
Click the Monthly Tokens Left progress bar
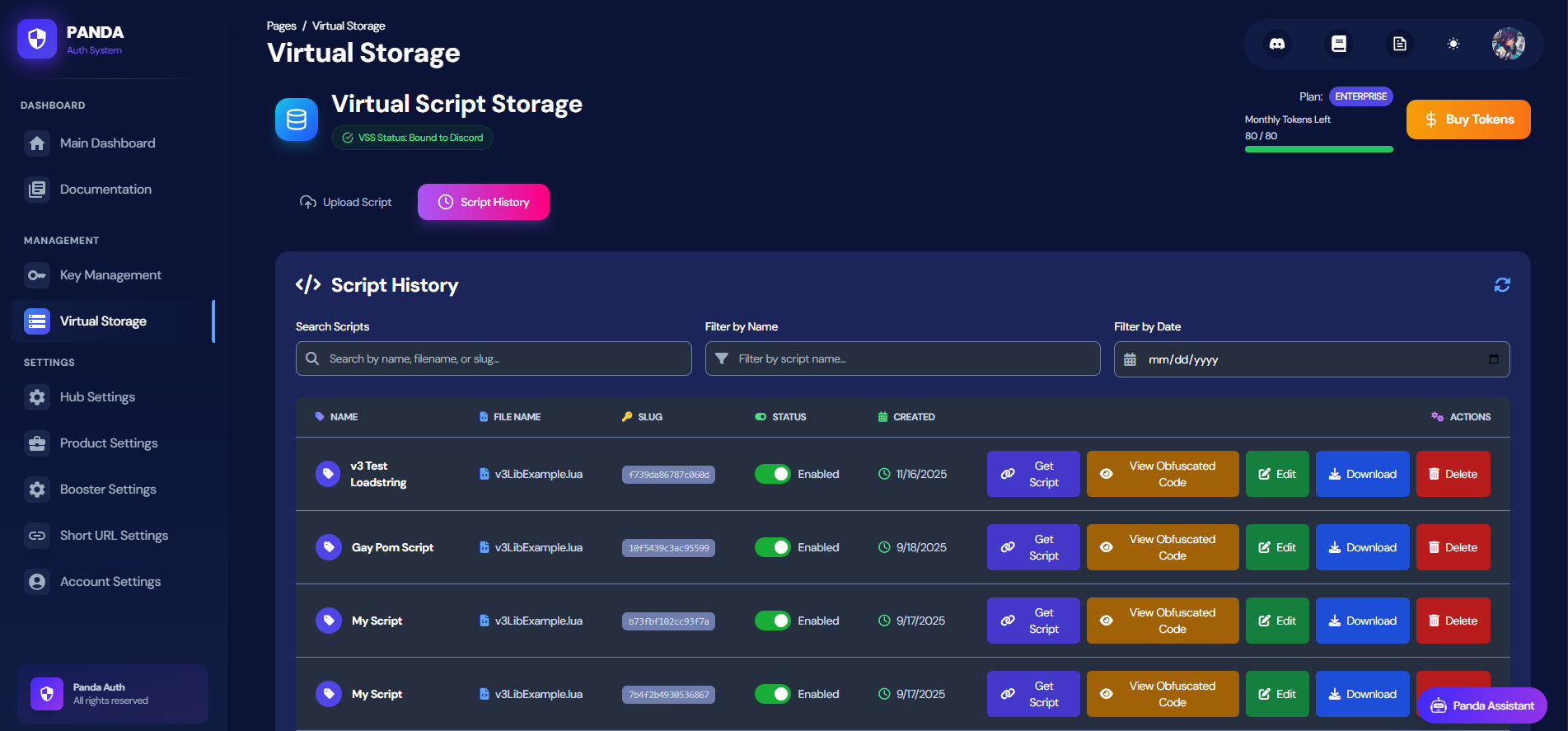pyautogui.click(x=1318, y=149)
